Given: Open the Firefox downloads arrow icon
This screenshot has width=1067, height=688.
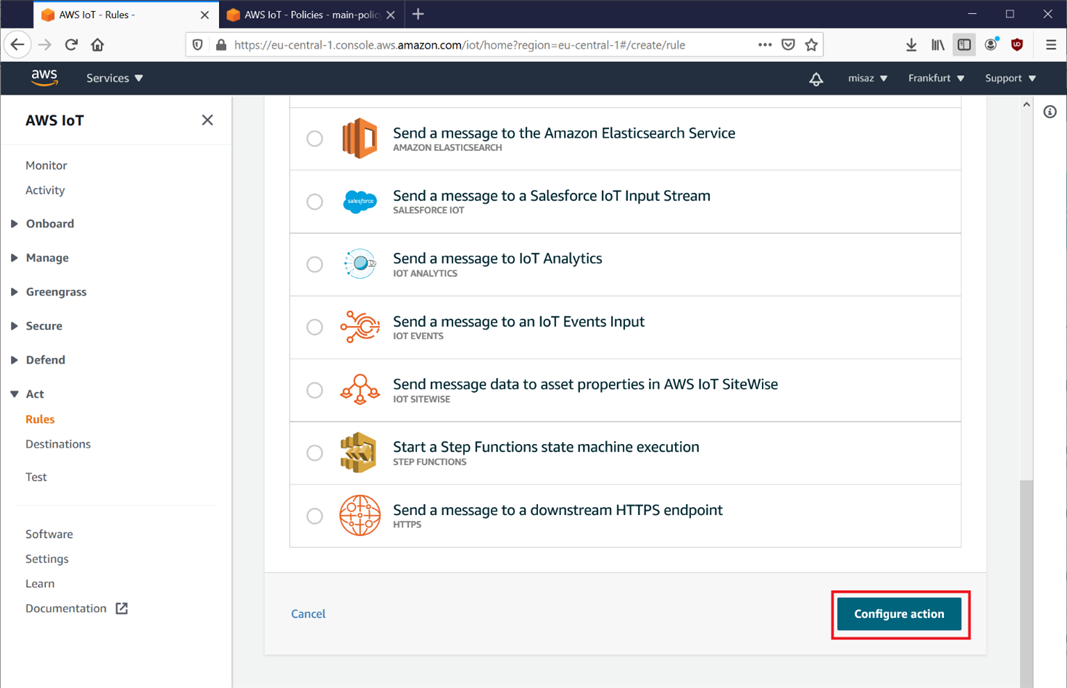Looking at the screenshot, I should click(911, 45).
